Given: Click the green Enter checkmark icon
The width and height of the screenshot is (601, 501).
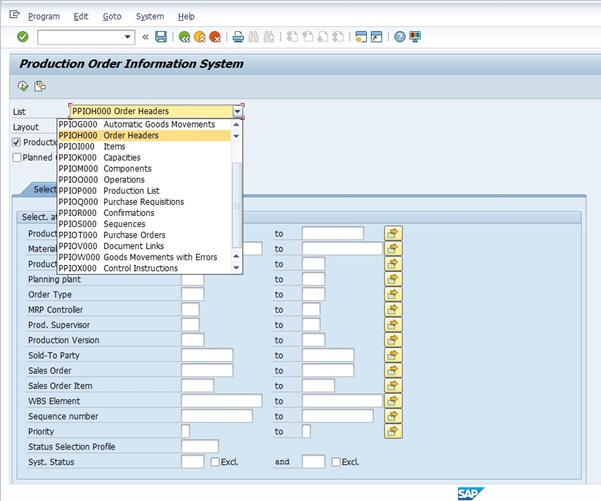Looking at the screenshot, I should click(23, 37).
